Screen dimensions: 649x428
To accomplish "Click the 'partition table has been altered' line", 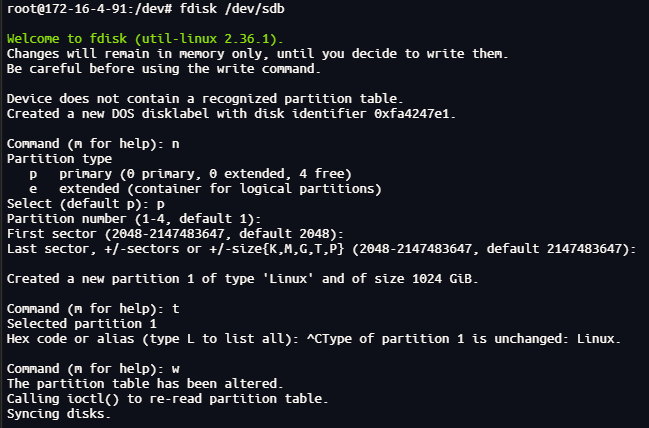I will tap(146, 383).
